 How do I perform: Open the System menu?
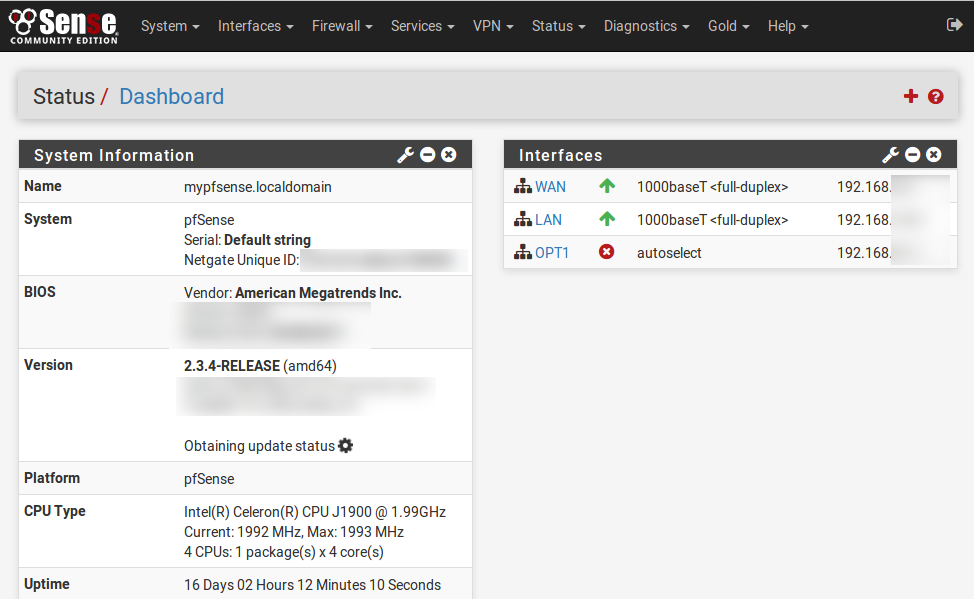170,26
